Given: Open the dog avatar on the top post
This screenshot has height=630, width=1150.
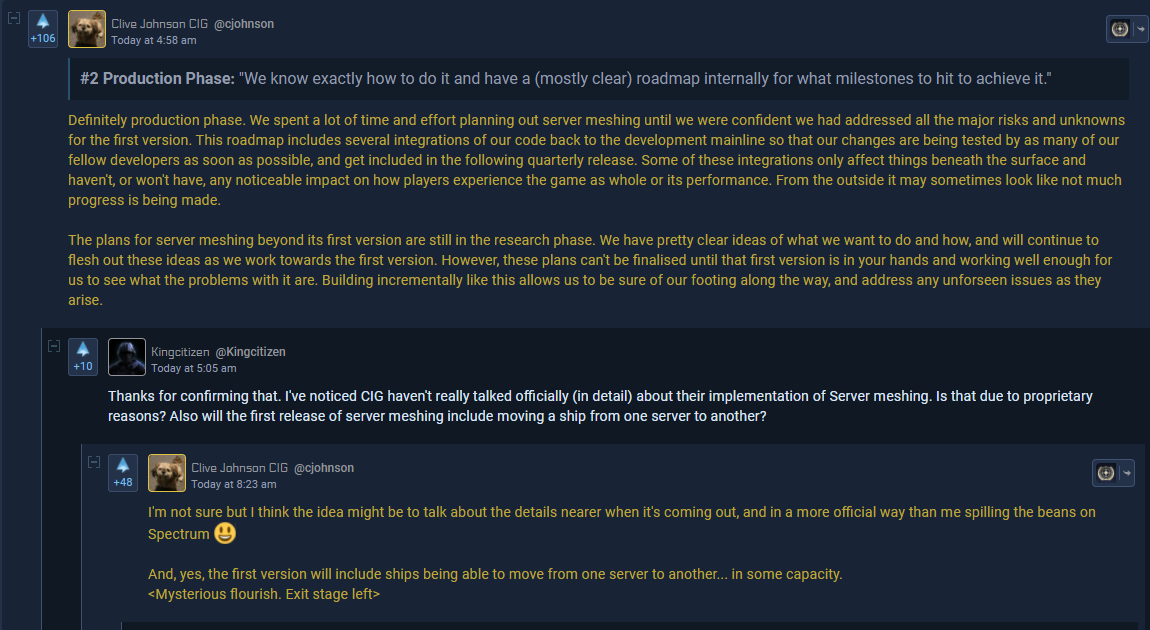Looking at the screenshot, I should tap(87, 29).
